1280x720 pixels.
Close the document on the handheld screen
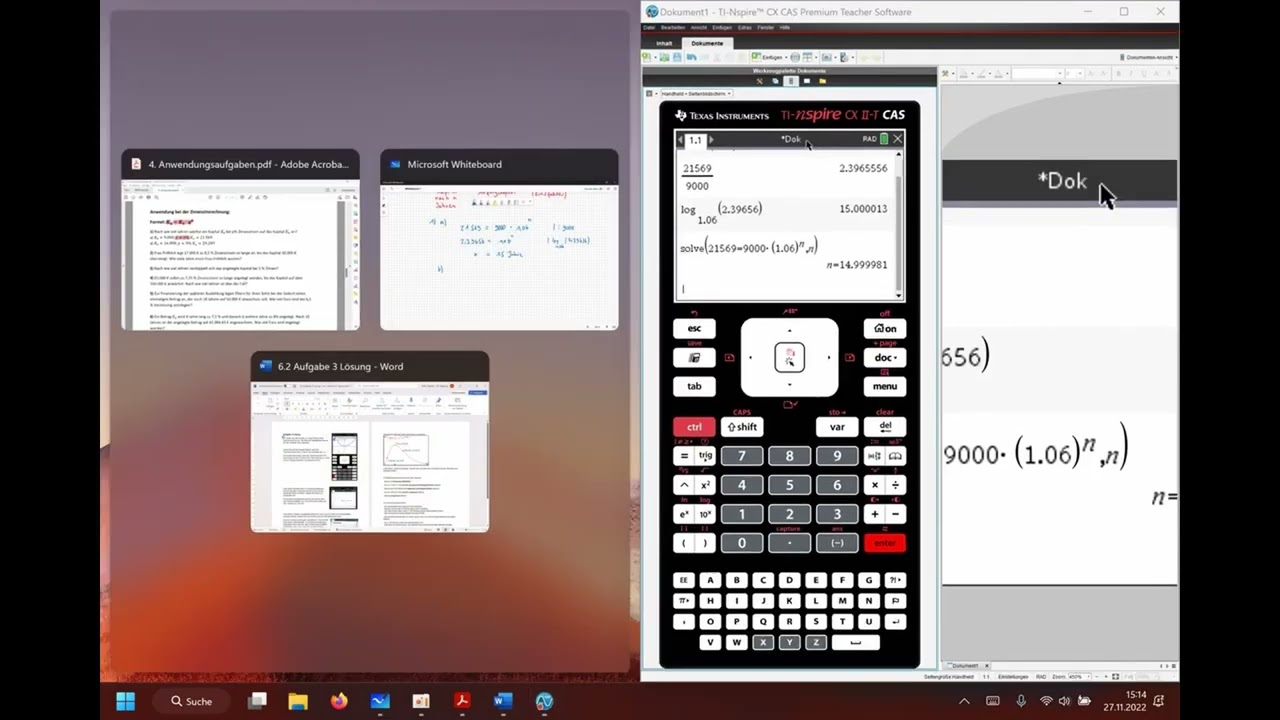(897, 139)
